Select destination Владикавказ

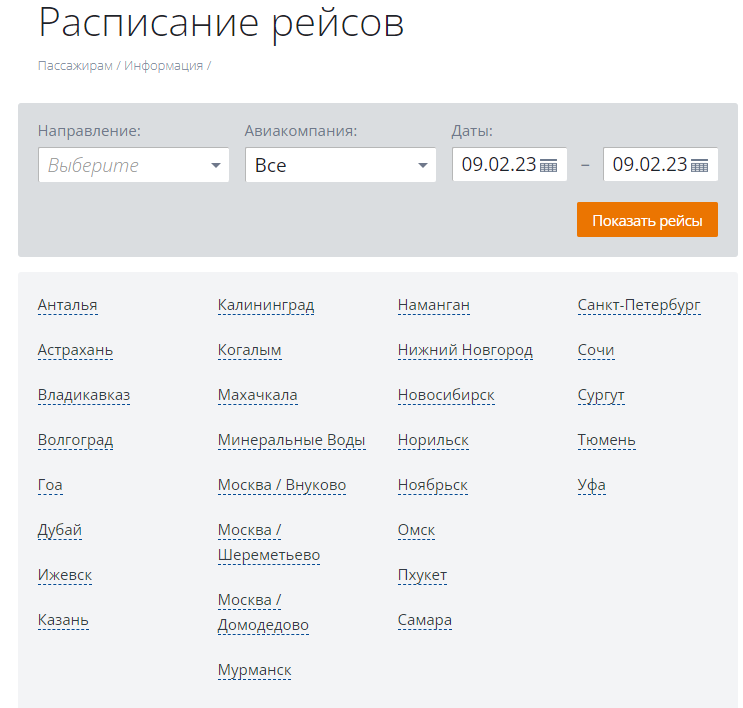[84, 395]
